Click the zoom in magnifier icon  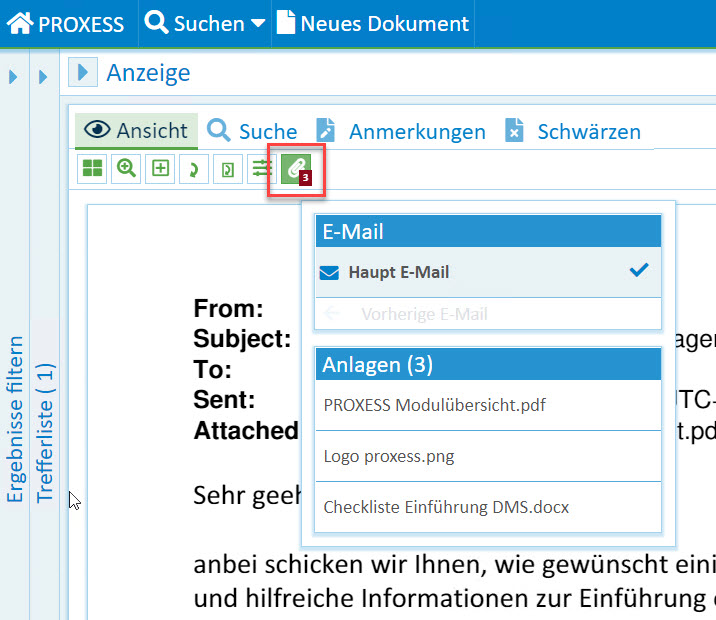point(126,170)
